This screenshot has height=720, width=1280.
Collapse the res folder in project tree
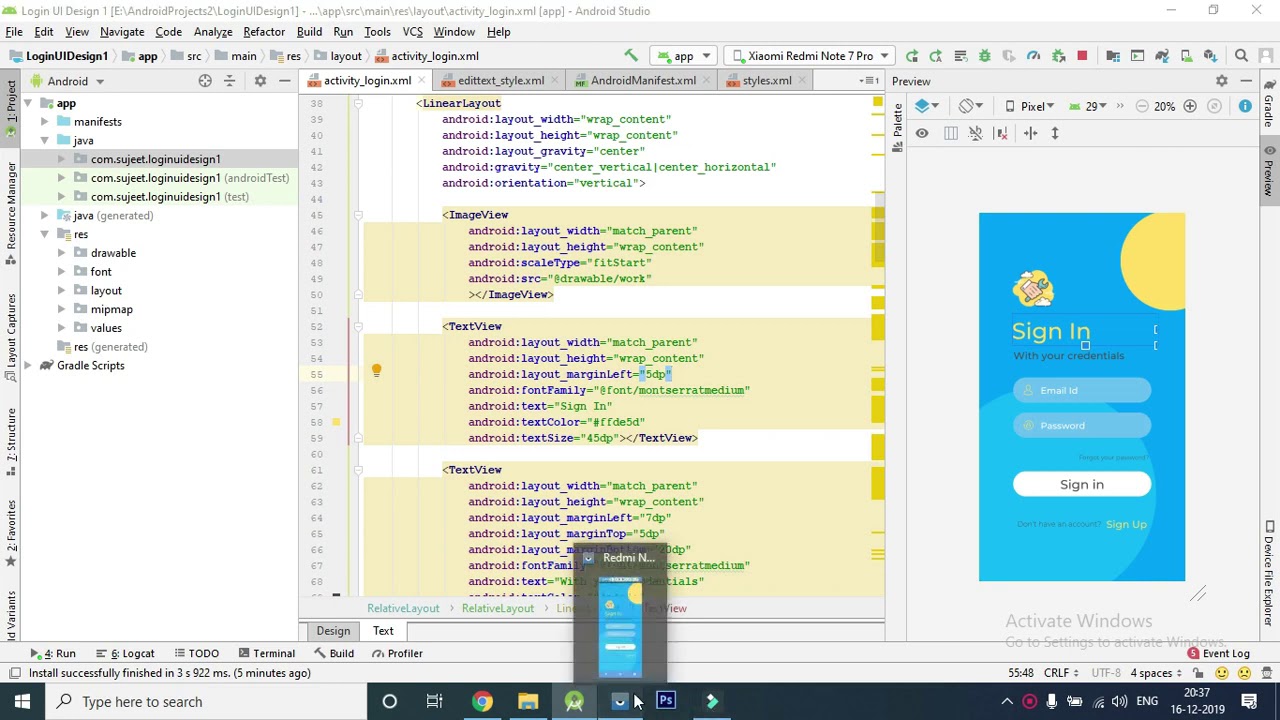44,234
